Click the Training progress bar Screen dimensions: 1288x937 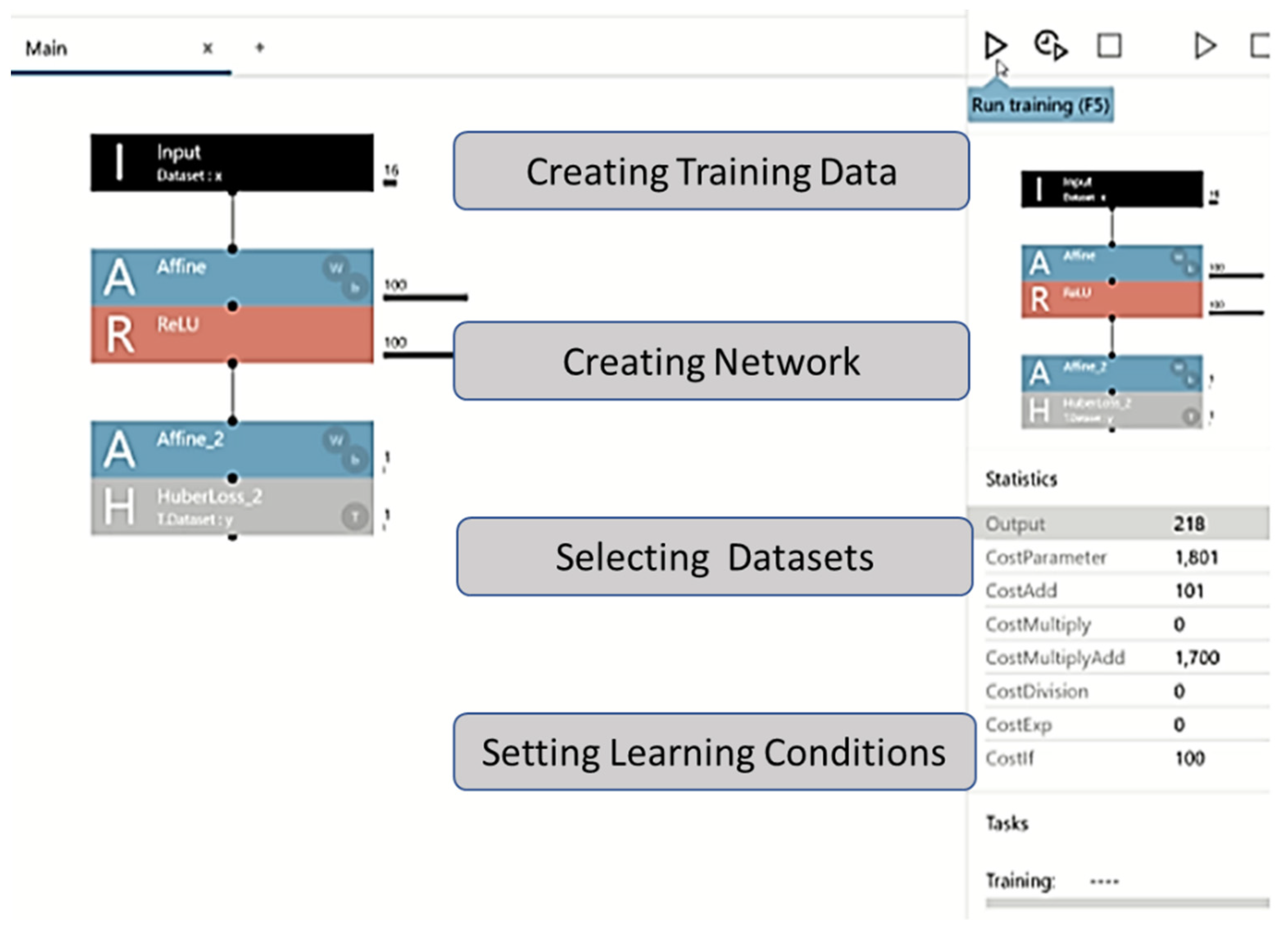[x=1127, y=903]
